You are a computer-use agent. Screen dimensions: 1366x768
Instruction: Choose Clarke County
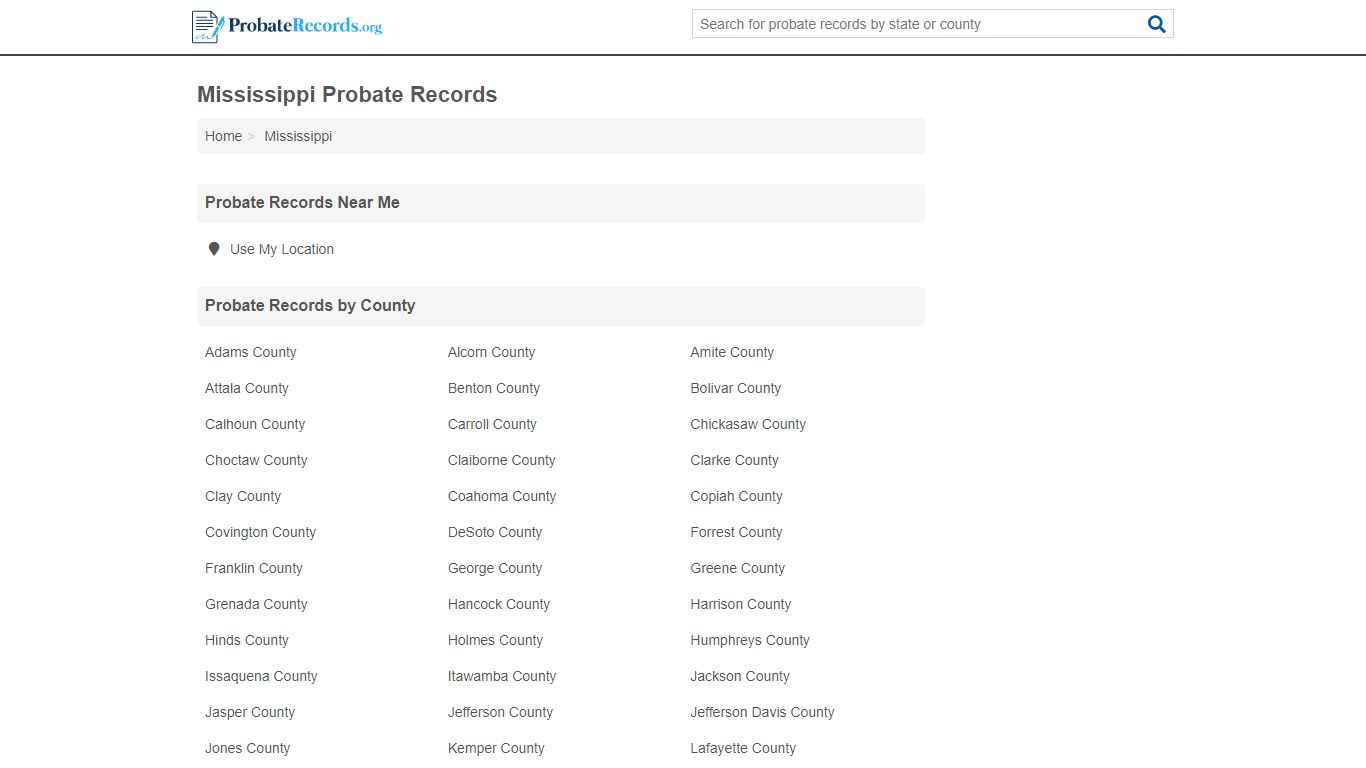[734, 460]
